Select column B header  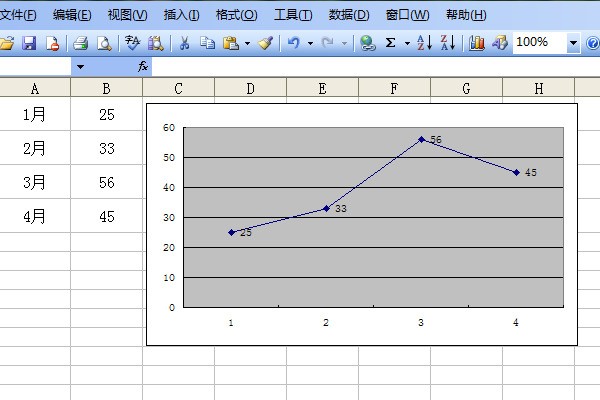click(x=106, y=88)
